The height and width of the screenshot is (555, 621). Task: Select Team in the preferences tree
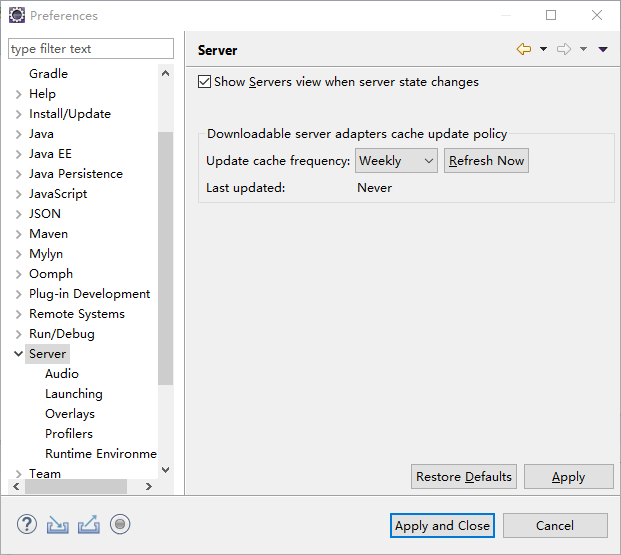click(x=45, y=474)
